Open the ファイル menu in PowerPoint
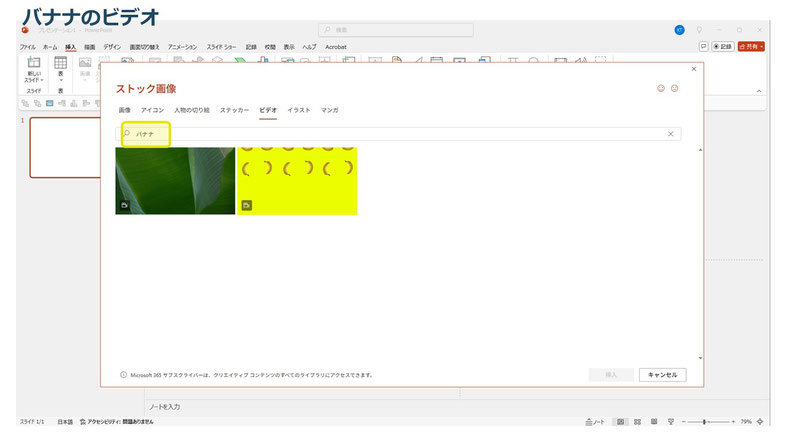This screenshot has height=442, width=785. 28,47
